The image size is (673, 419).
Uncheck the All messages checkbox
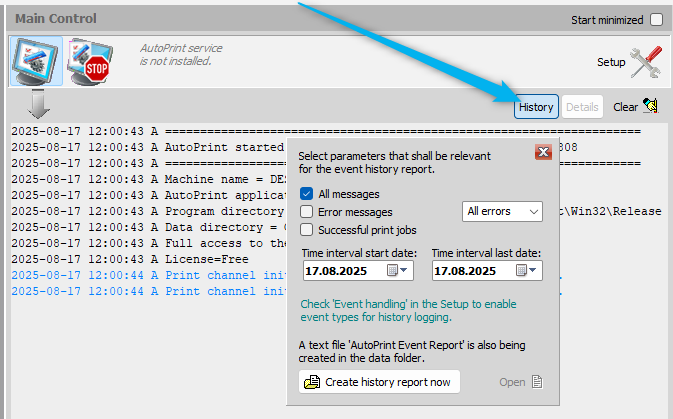306,194
